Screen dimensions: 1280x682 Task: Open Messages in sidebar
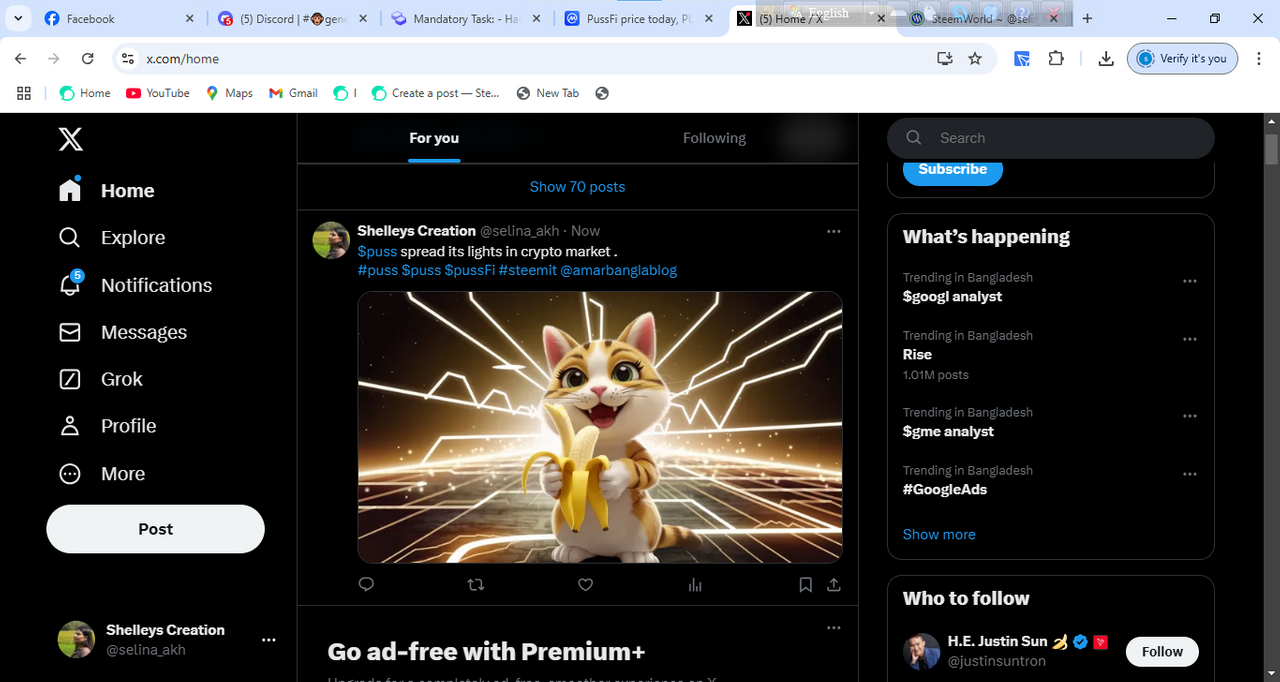(x=122, y=332)
